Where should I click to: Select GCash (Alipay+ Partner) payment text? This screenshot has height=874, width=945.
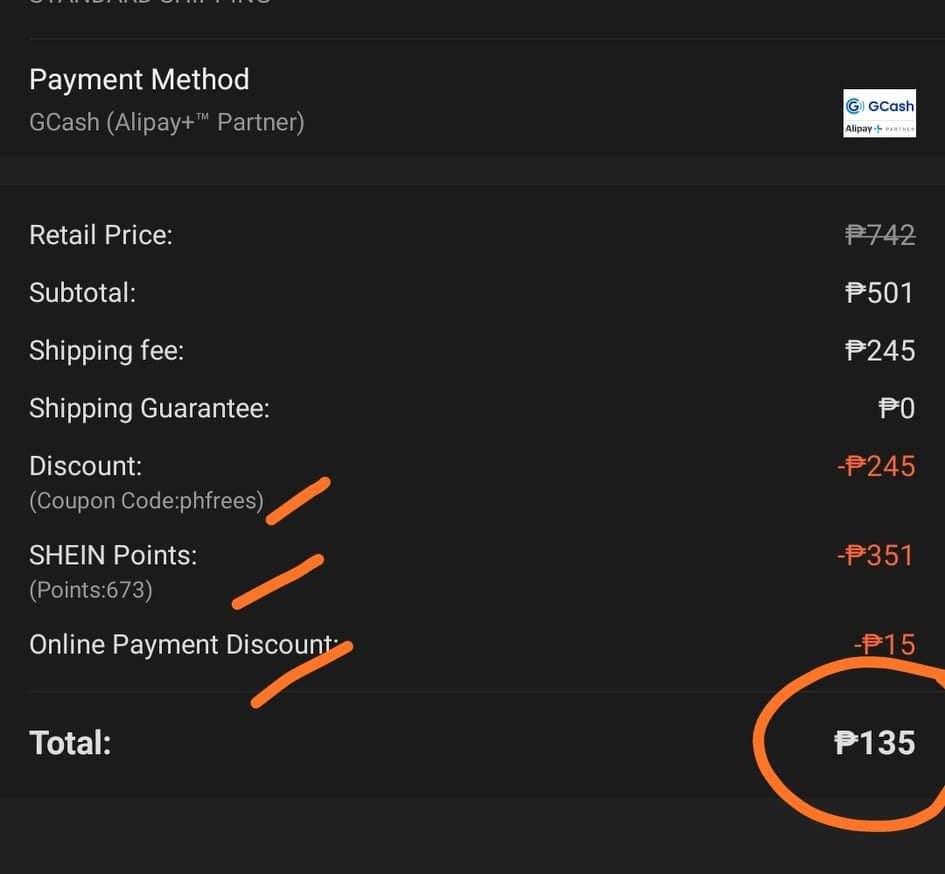167,122
